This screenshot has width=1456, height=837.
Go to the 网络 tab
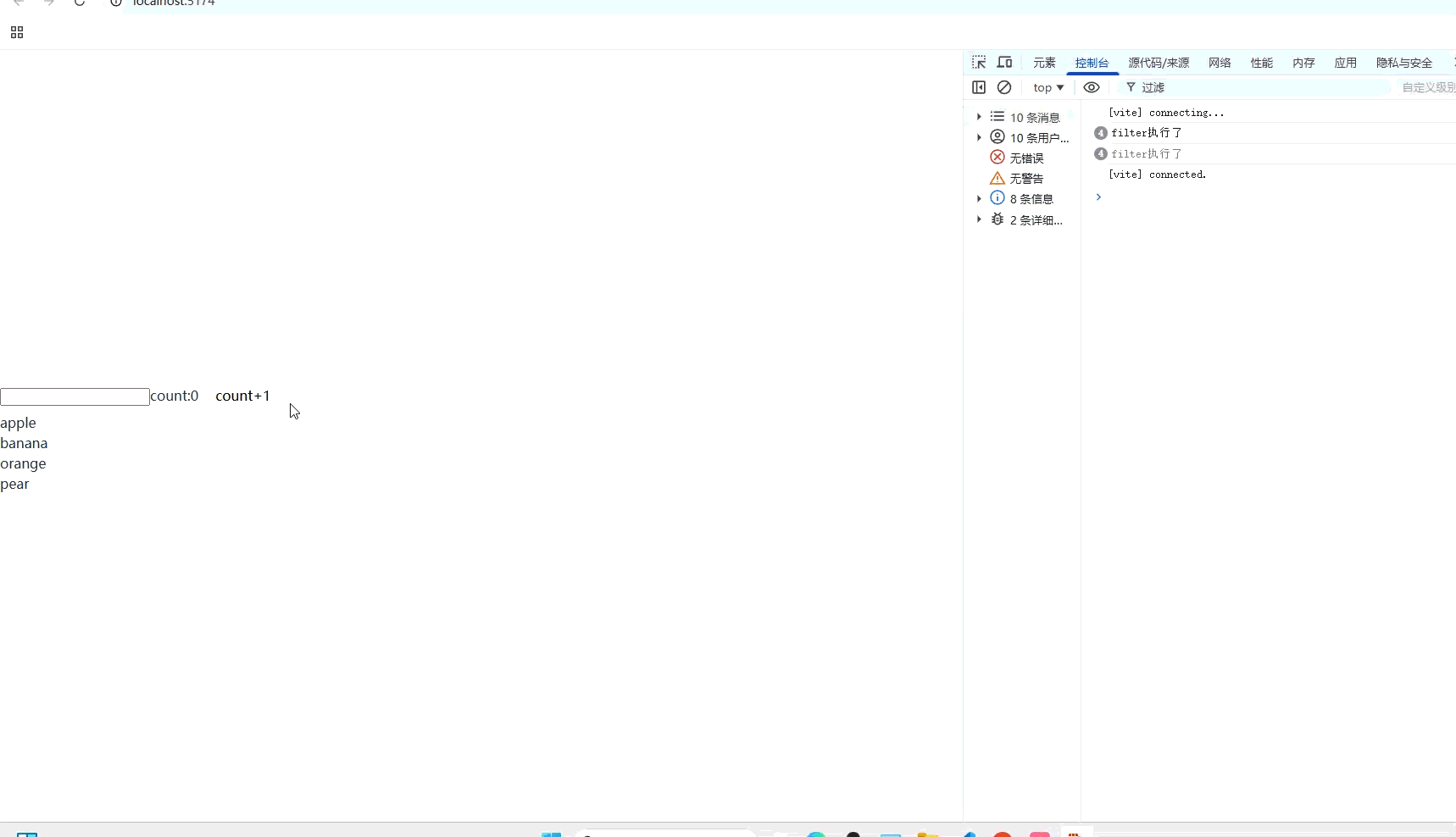pyautogui.click(x=1220, y=63)
